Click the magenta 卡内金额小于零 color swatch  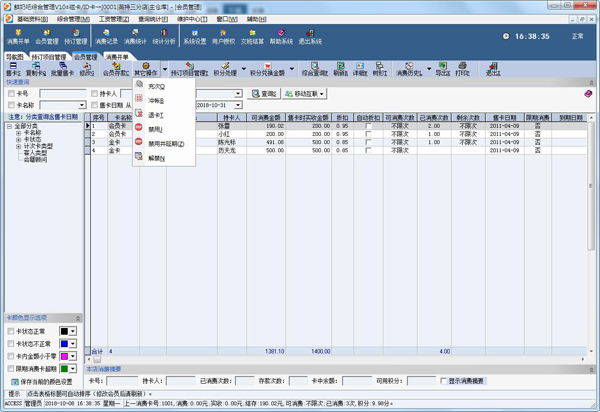[x=65, y=355]
